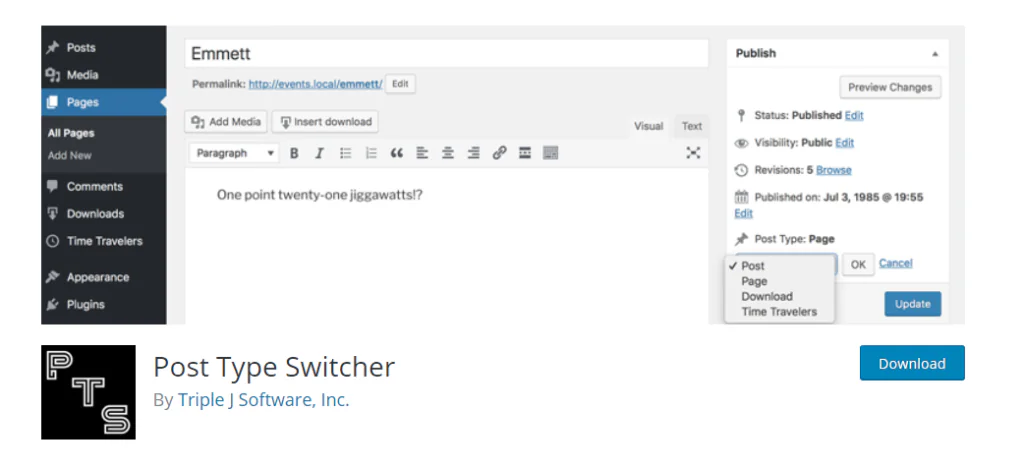Switch to the Text editor tab
Image resolution: width=1024 pixels, height=470 pixels.
click(692, 126)
